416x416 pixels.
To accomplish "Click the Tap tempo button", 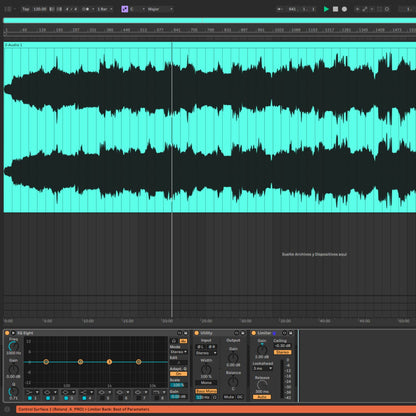I will [25, 9].
